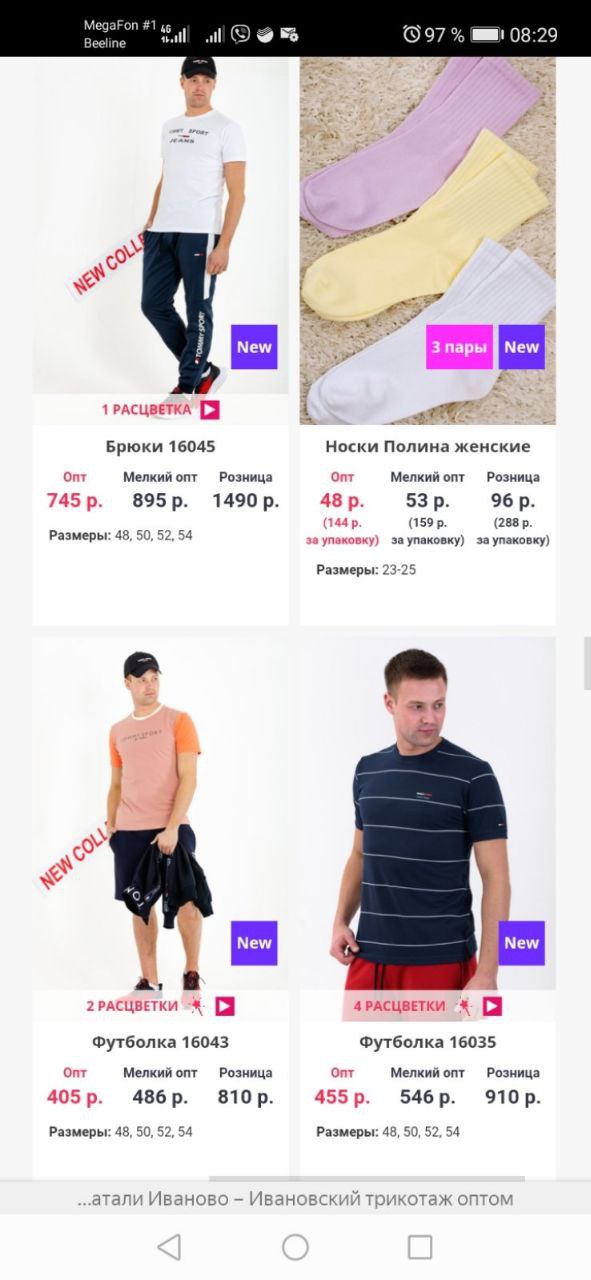This screenshot has height=1280, width=591.
Task: Open the Футболка 16043 product link
Action: click(160, 1042)
